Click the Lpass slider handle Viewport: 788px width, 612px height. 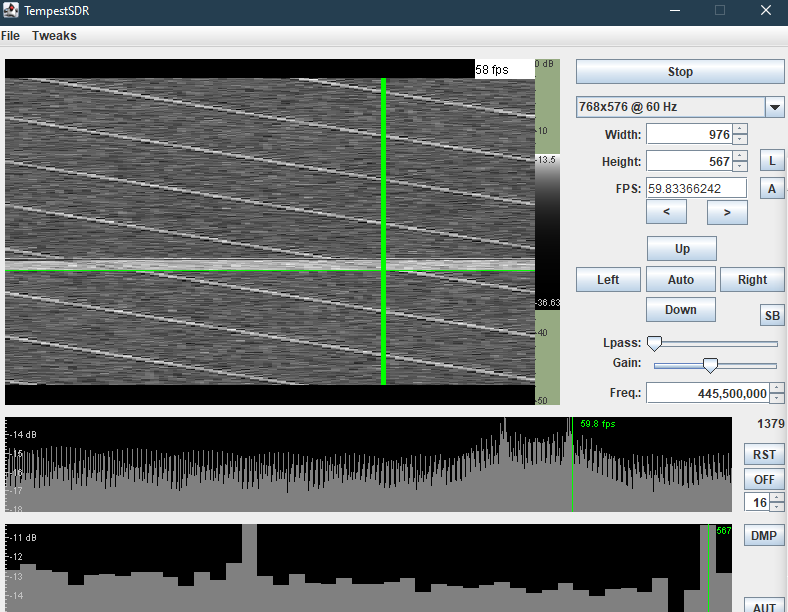pyautogui.click(x=655, y=343)
